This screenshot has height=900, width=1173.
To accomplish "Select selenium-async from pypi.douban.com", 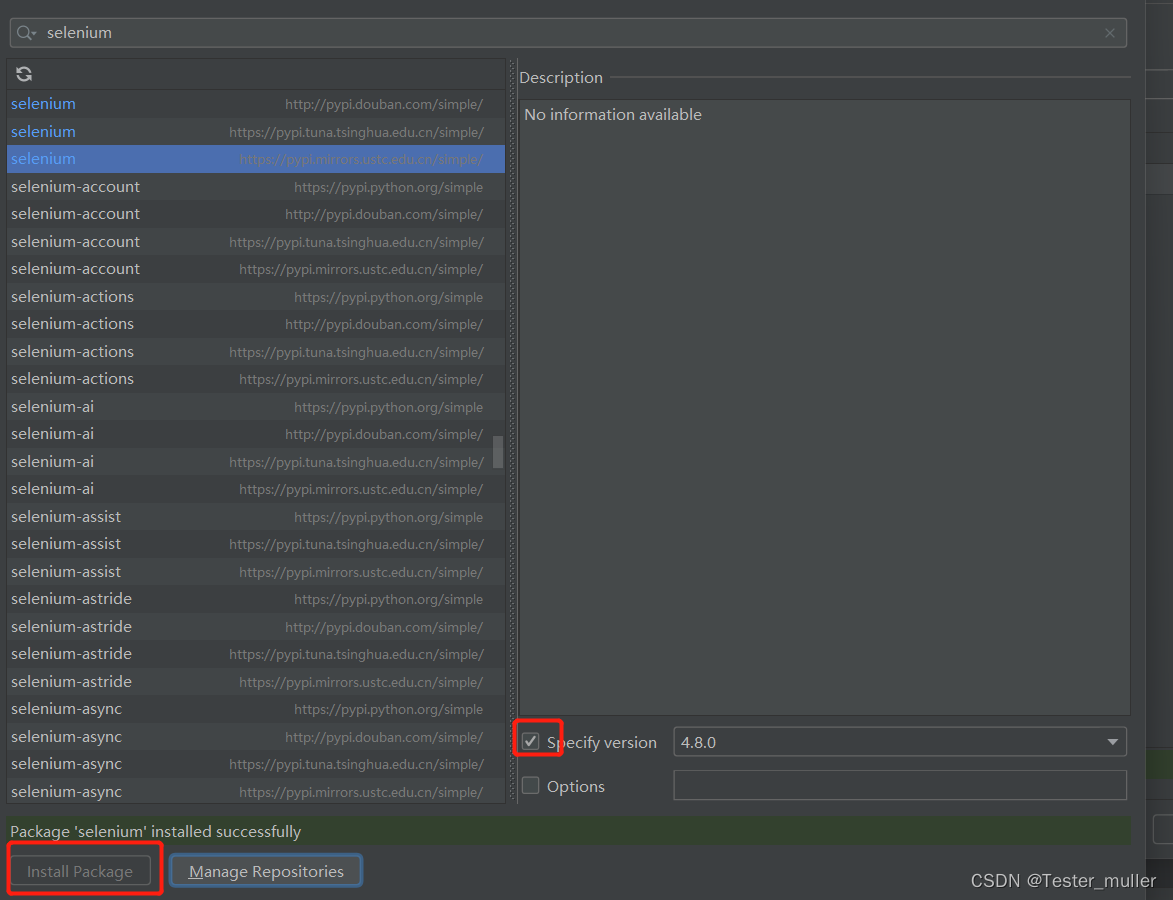I will [x=256, y=736].
